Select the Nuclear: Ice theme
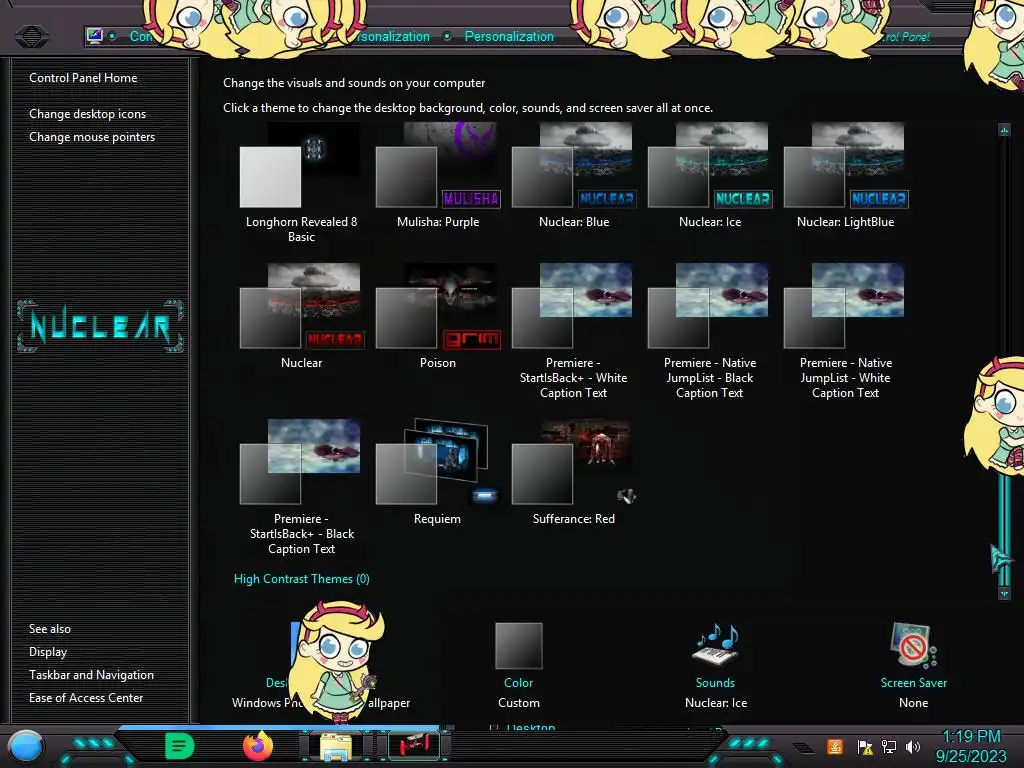Image resolution: width=1024 pixels, height=768 pixels. (710, 176)
